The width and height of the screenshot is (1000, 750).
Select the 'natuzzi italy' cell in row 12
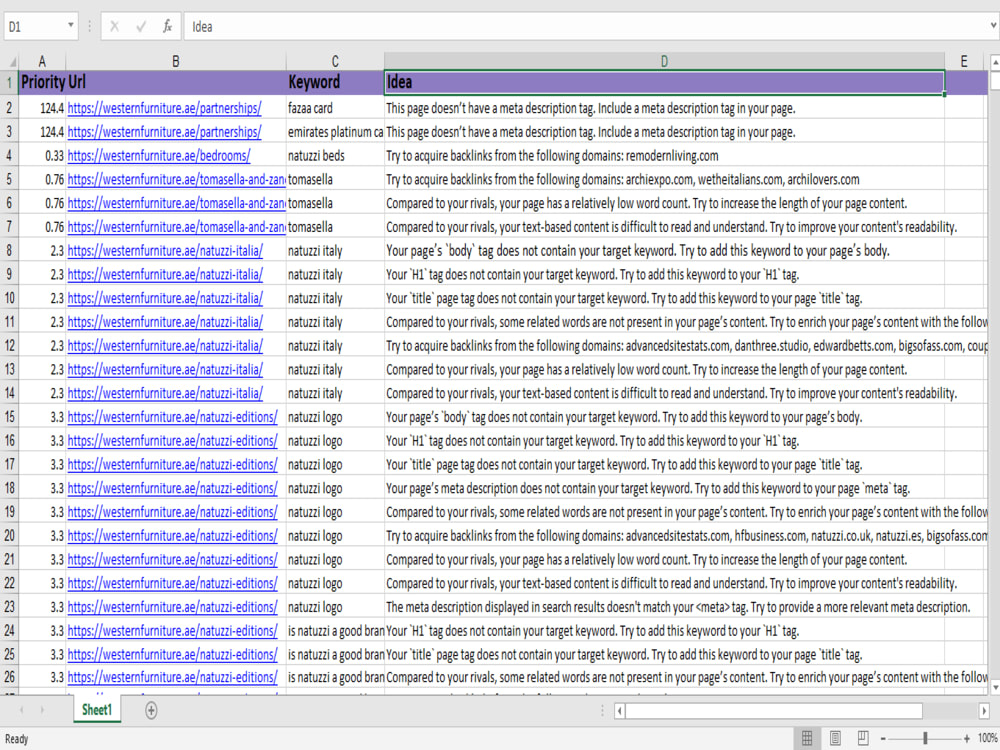tap(335, 346)
